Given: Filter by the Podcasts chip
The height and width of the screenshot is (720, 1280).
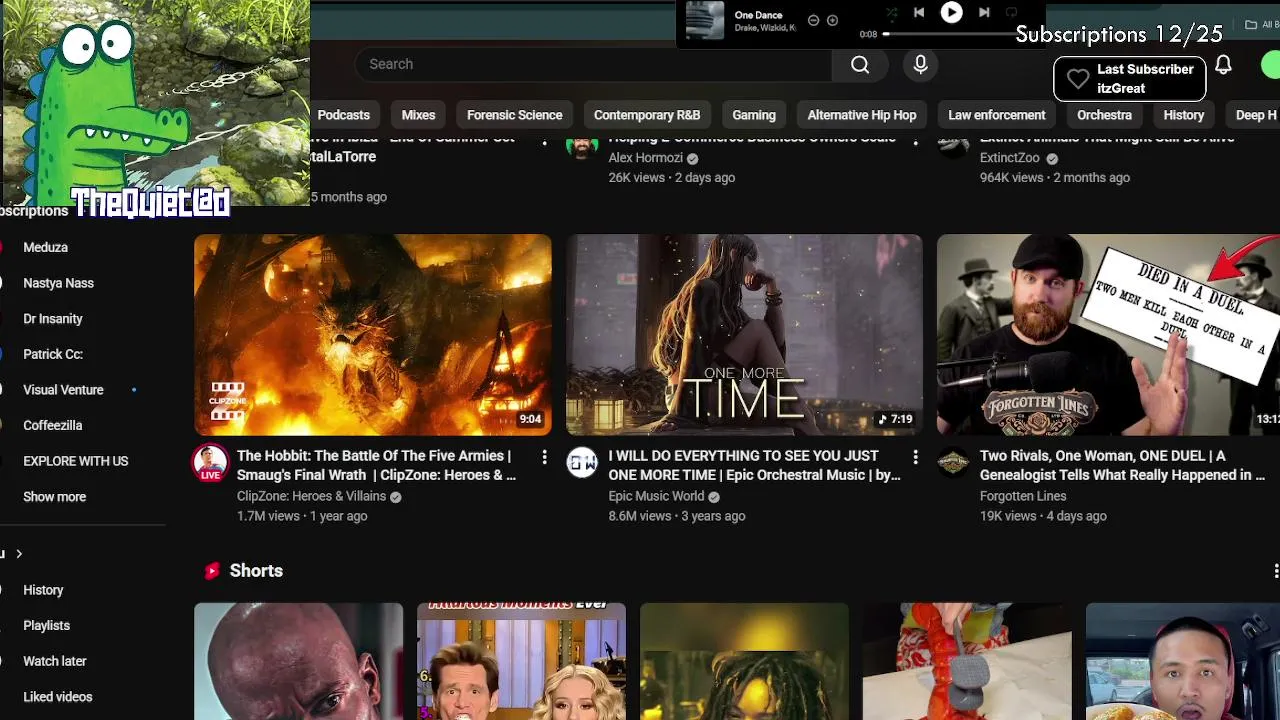Looking at the screenshot, I should [344, 115].
